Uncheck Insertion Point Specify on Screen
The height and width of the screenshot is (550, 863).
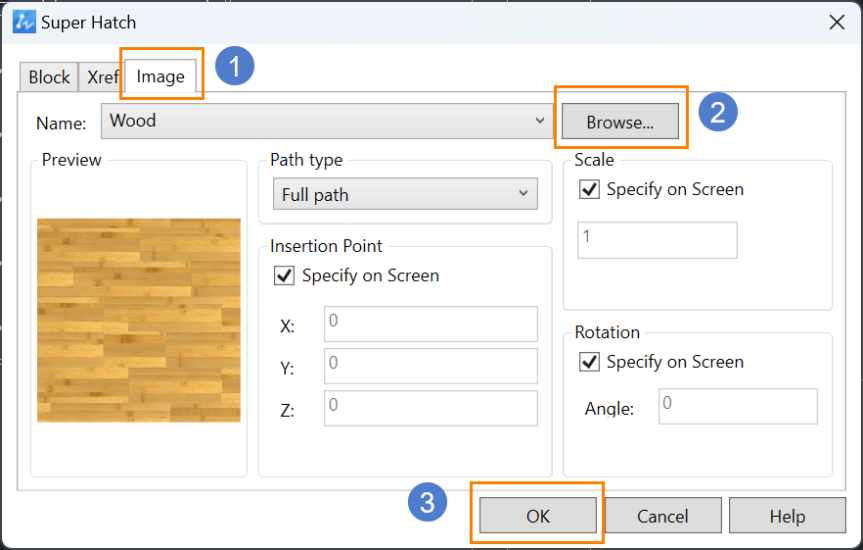[x=284, y=275]
